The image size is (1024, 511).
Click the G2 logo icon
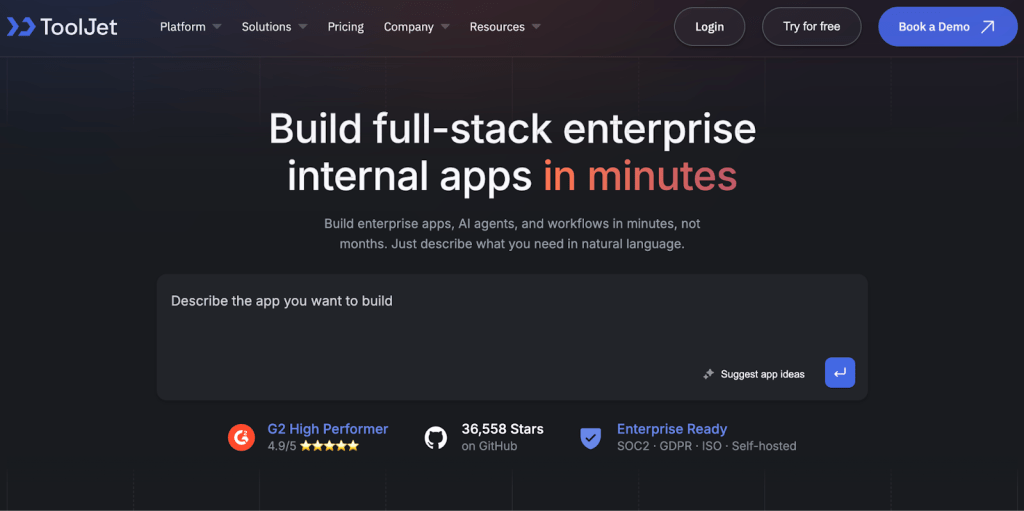[242, 437]
